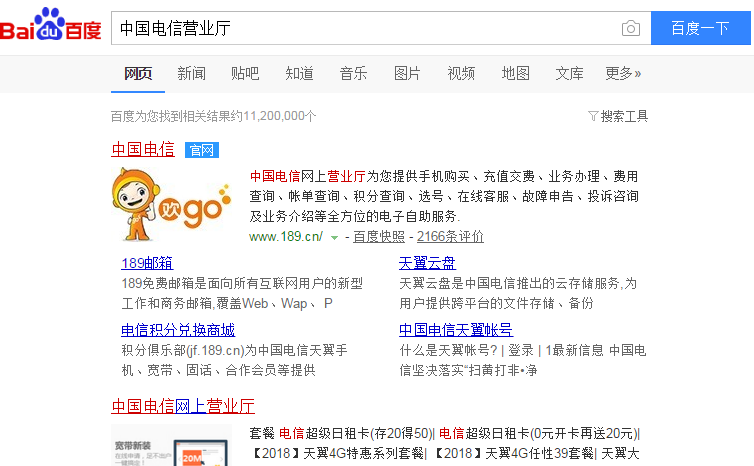Open the 贴吧 tab
This screenshot has width=754, height=466.
[x=245, y=74]
